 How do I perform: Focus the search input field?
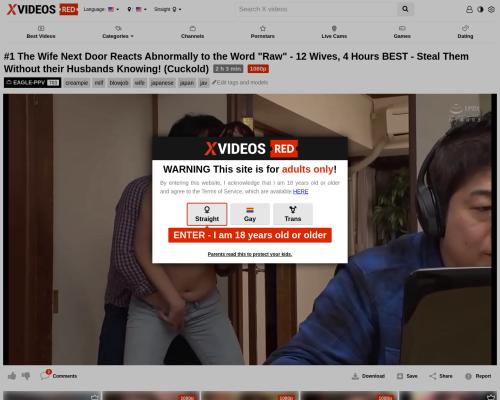coord(317,9)
